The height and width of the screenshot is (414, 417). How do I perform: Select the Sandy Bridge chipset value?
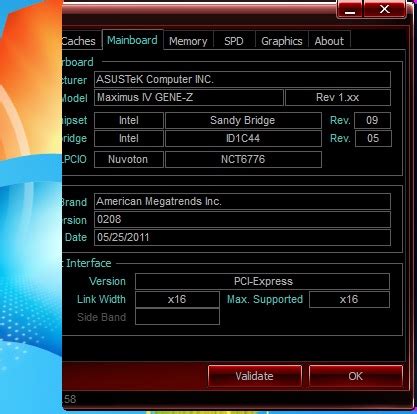pyautogui.click(x=243, y=120)
